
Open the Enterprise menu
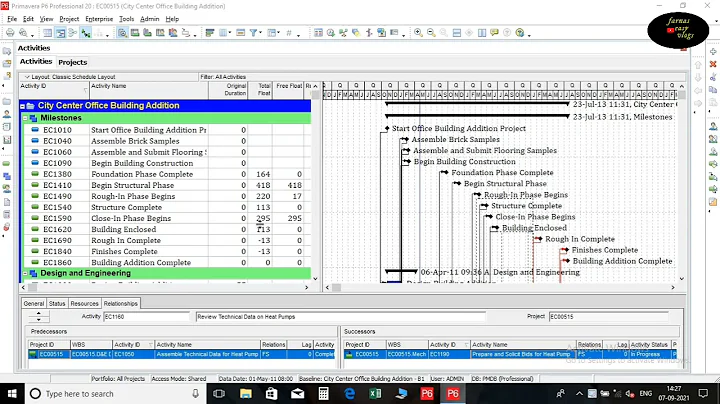[99, 19]
